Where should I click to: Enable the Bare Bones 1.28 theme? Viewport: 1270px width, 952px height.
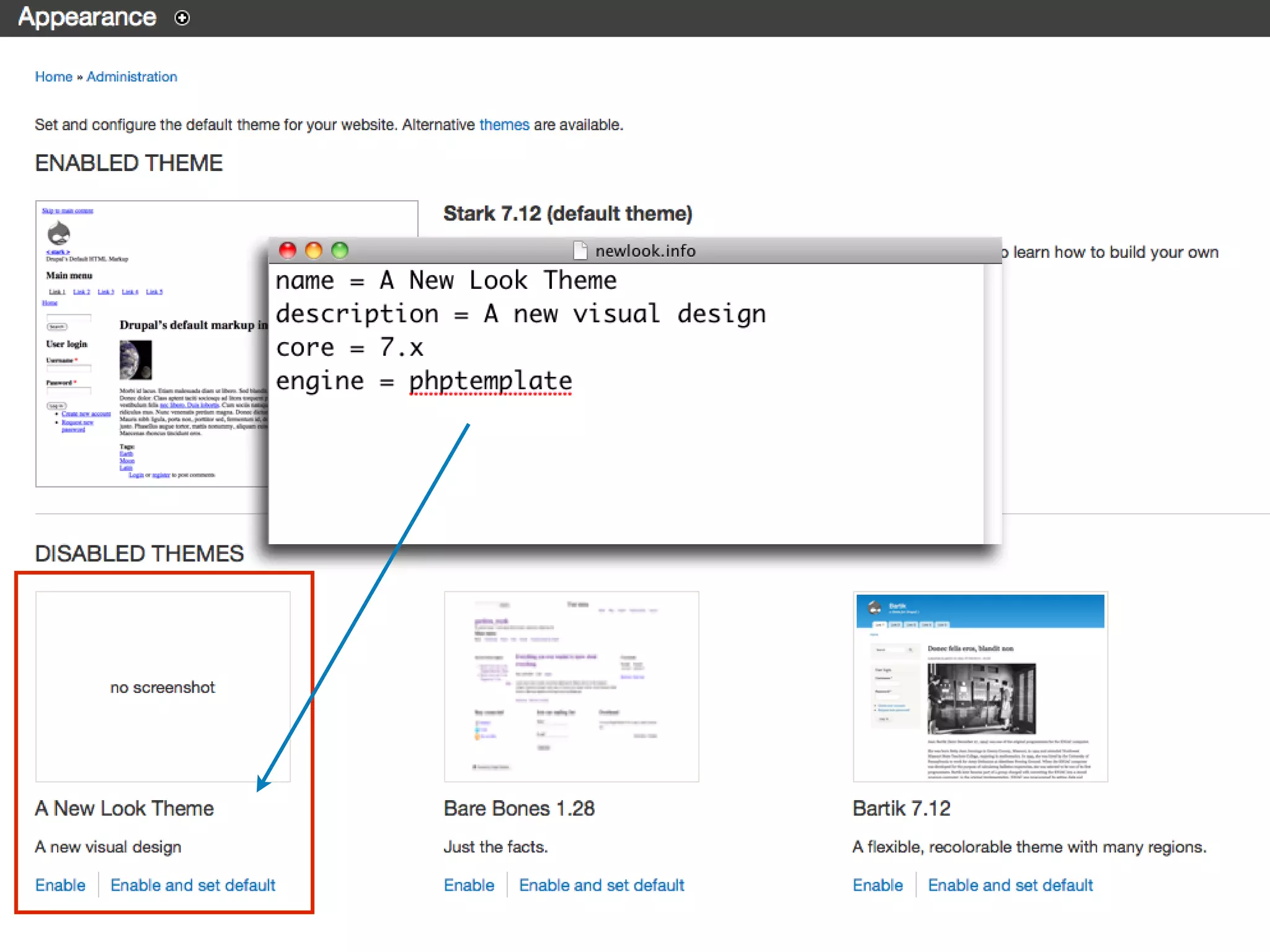pyautogui.click(x=469, y=885)
